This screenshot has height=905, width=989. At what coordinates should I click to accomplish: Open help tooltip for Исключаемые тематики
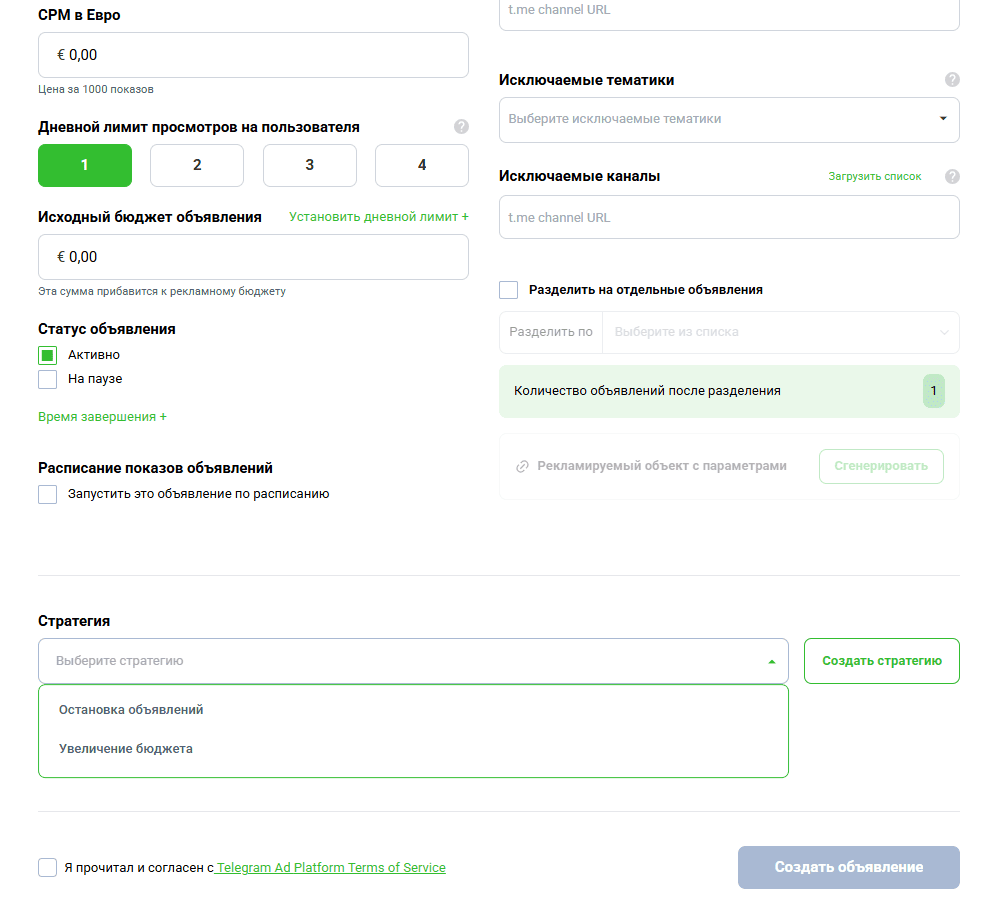952,79
